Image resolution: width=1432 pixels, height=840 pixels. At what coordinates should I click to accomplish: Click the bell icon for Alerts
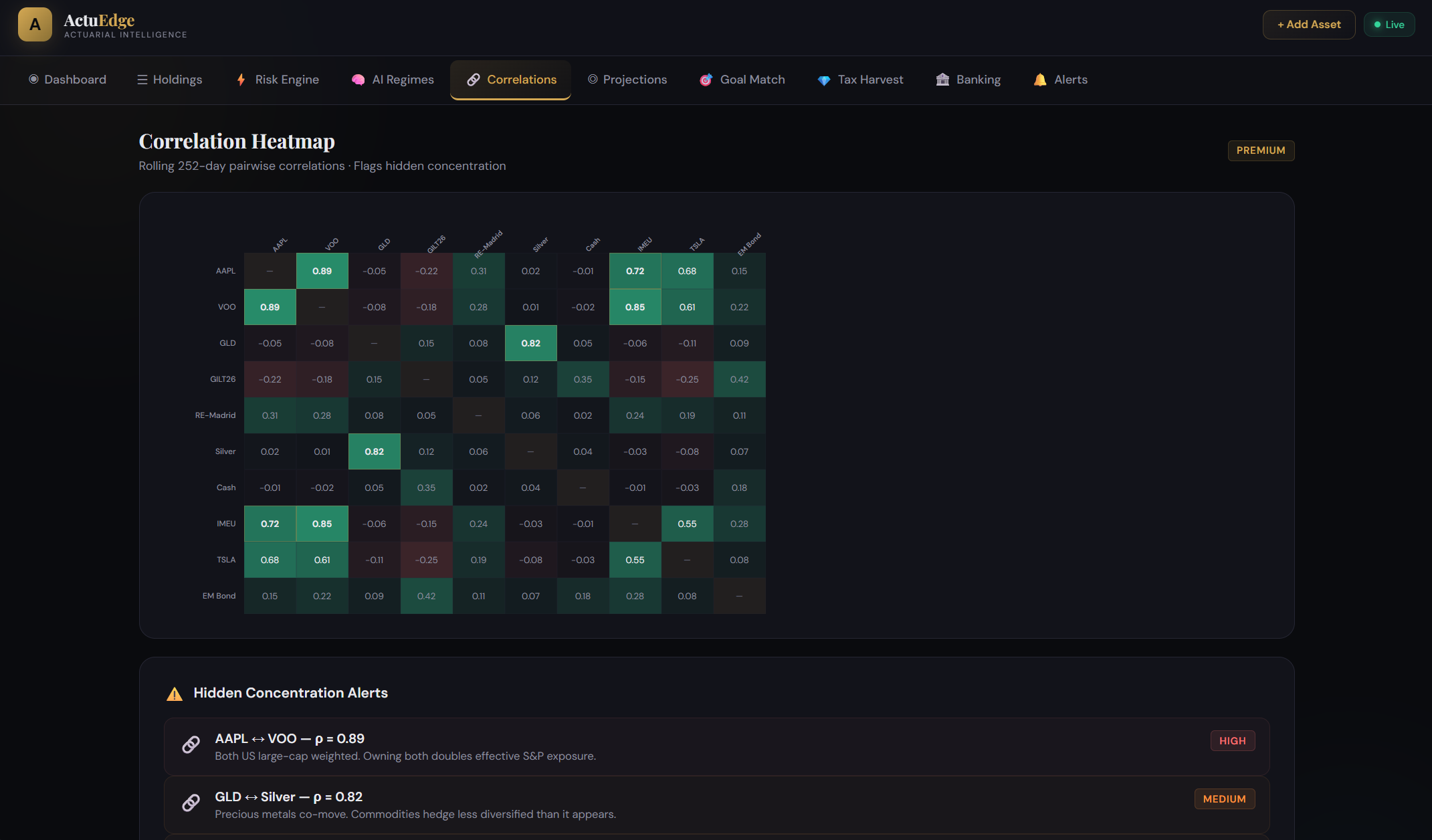click(x=1040, y=80)
